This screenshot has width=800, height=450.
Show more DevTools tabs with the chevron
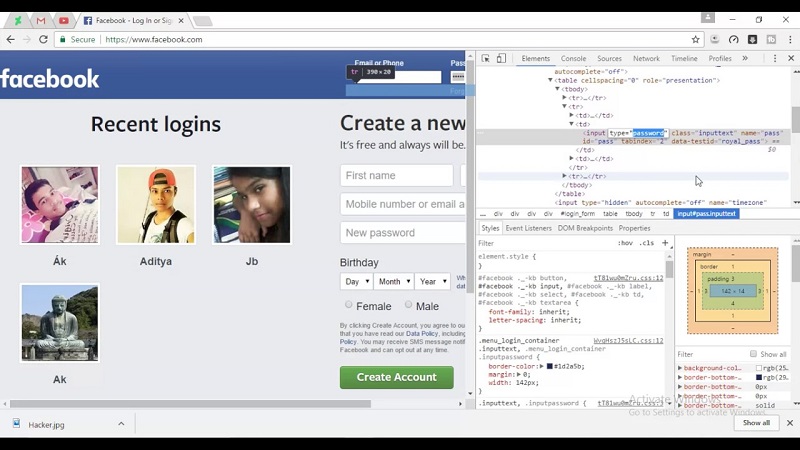pos(745,58)
